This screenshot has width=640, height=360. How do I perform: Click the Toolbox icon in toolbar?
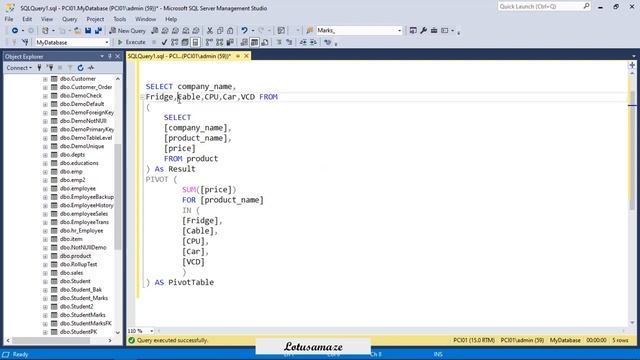(x=434, y=31)
